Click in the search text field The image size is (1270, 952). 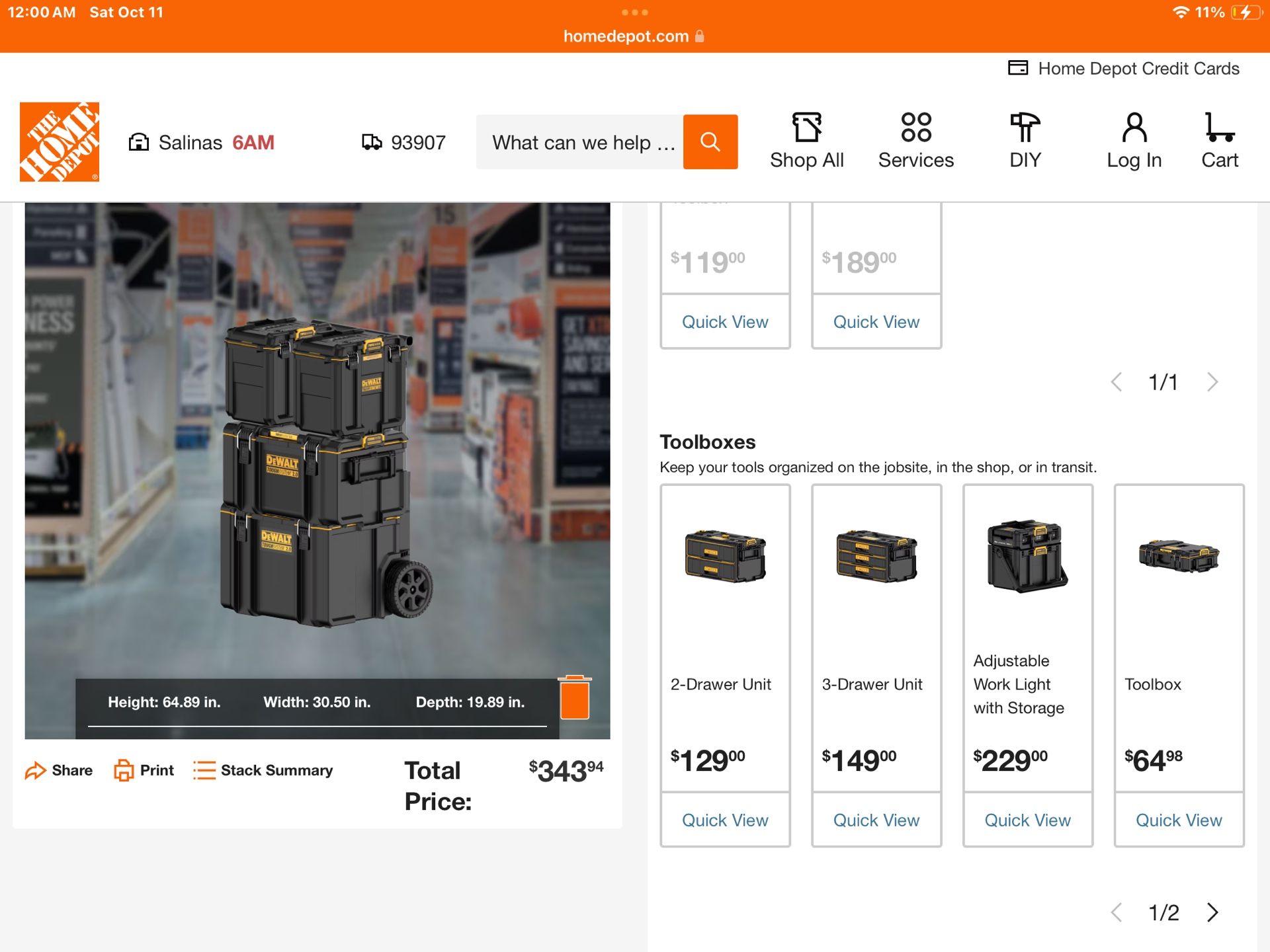point(579,142)
